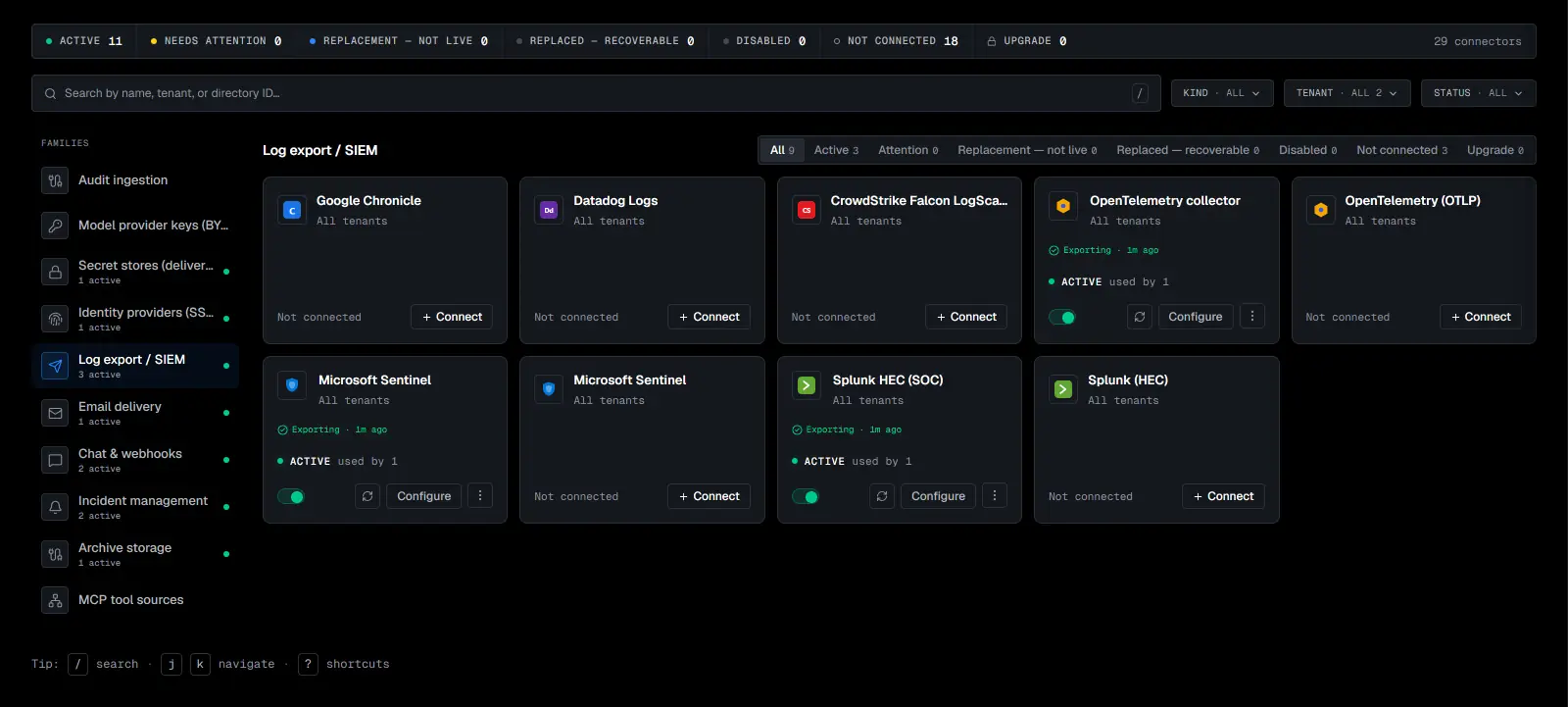Screen dimensions: 1568x707
Task: Expand the KIND filter dropdown
Action: coord(1222,93)
